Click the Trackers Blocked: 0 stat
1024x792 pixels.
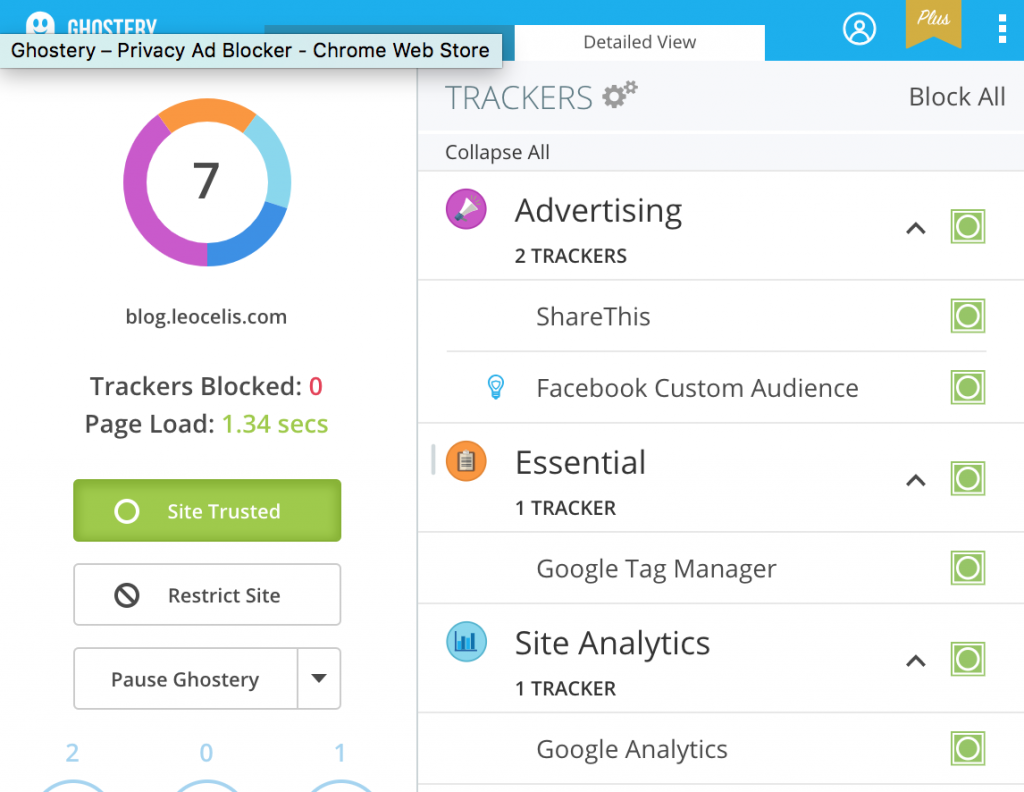tap(206, 387)
